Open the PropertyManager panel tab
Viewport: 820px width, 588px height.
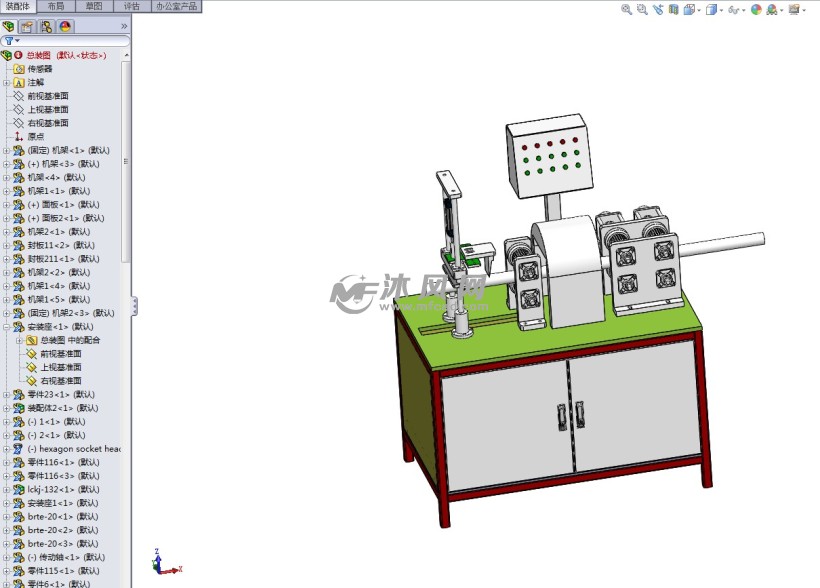click(x=27, y=27)
